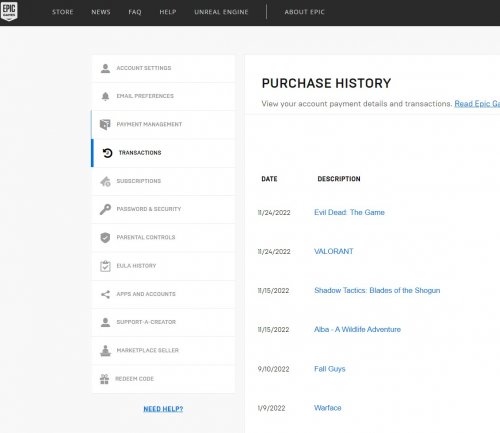Click the Epic Games logo
Viewport: 500px width, 433px height.
[x=9, y=11]
